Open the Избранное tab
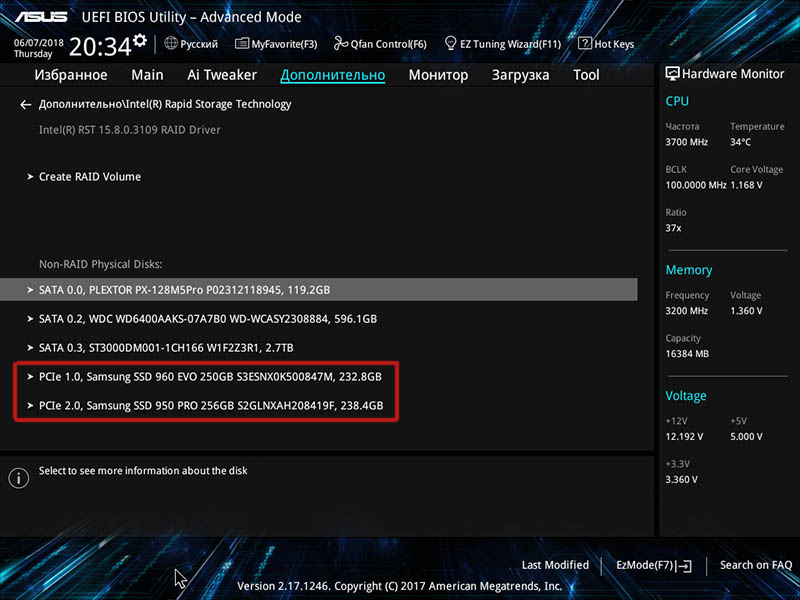This screenshot has height=600, width=800. tap(71, 75)
